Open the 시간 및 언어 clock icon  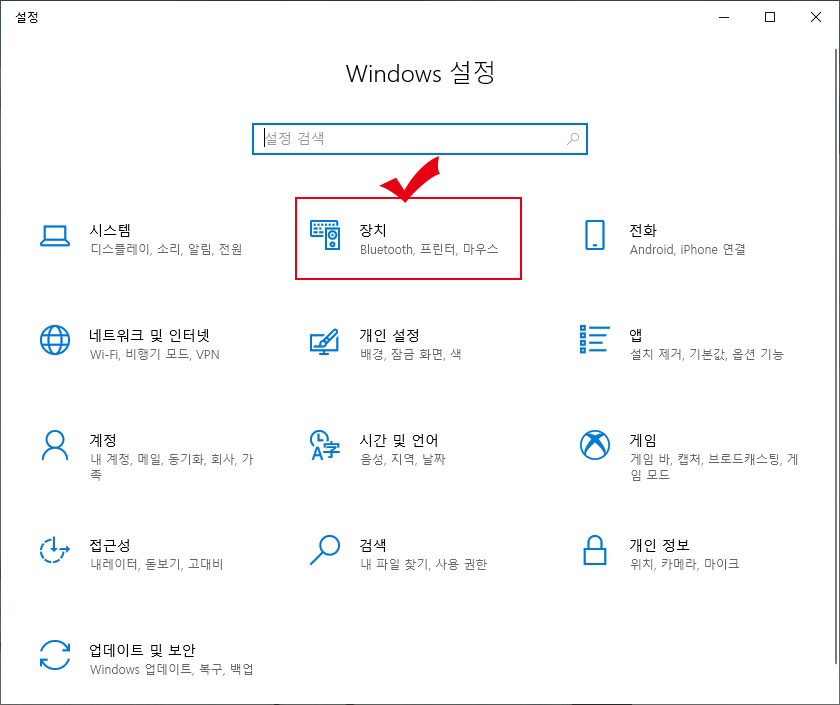pos(325,445)
